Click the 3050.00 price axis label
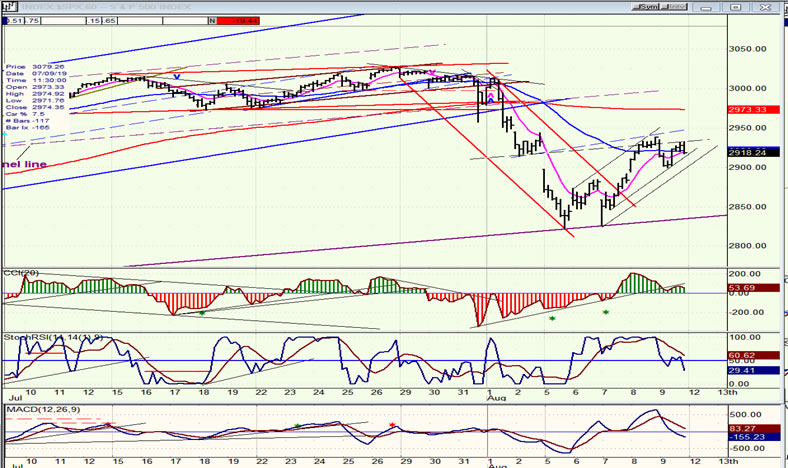 click(748, 49)
